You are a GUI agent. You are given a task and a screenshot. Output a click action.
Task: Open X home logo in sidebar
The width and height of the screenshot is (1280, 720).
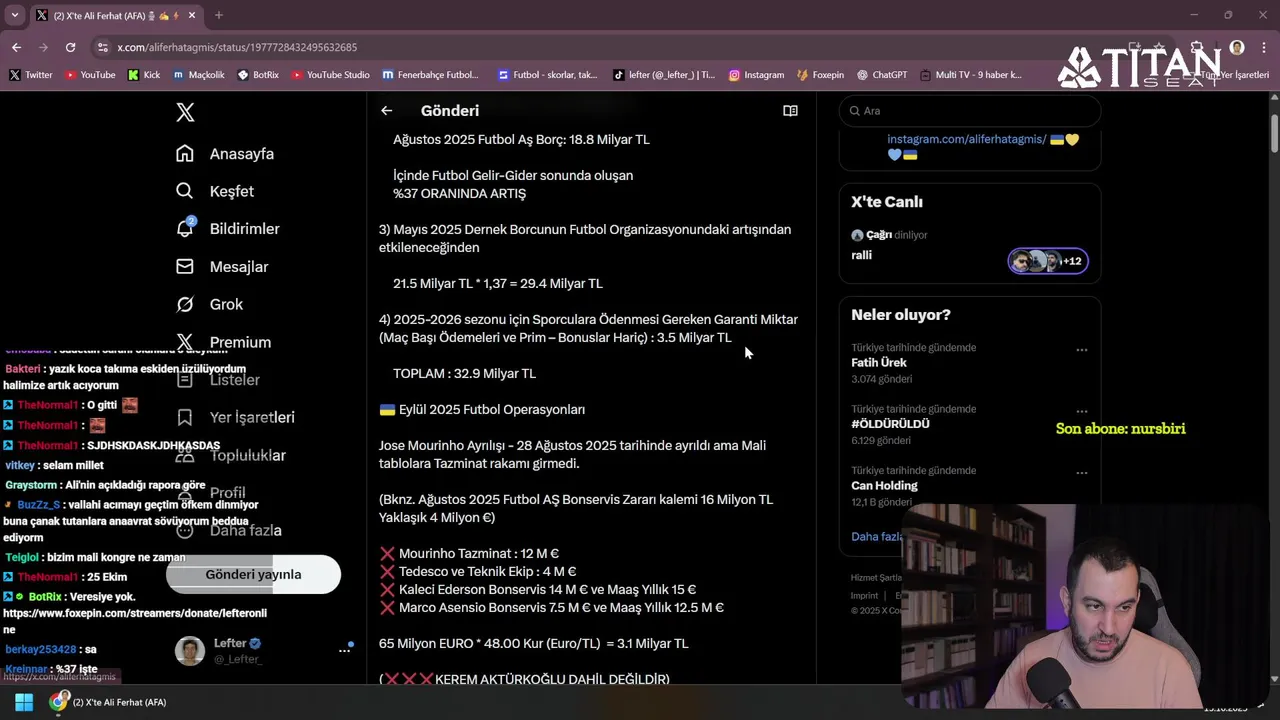tap(185, 112)
